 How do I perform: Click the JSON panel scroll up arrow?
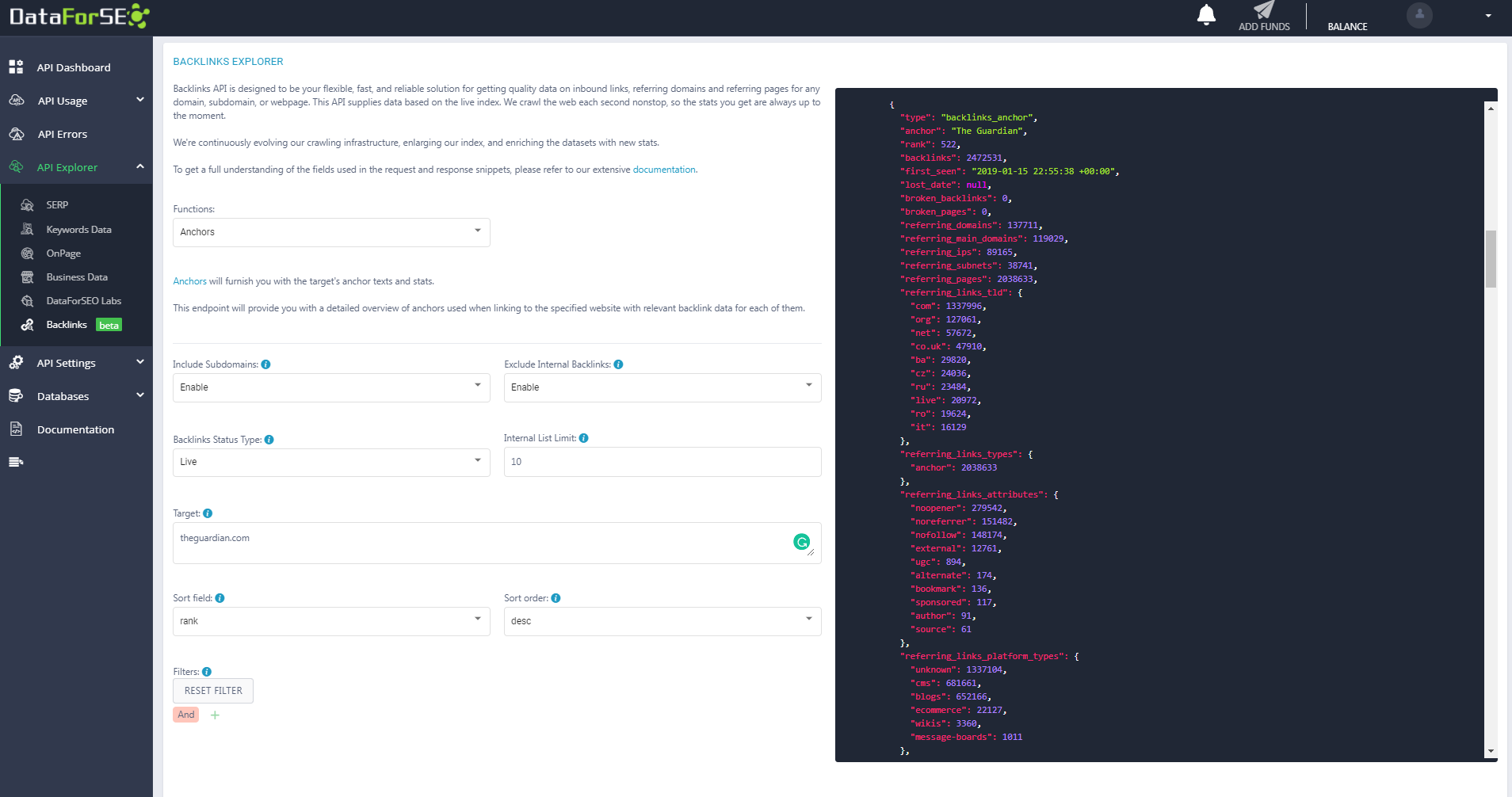click(x=1491, y=108)
